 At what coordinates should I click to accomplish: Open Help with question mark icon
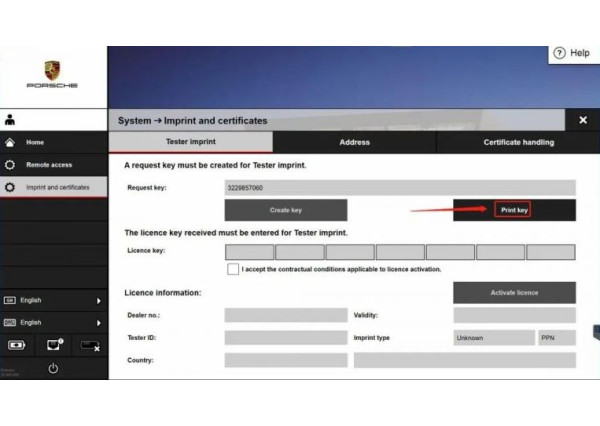click(x=572, y=53)
